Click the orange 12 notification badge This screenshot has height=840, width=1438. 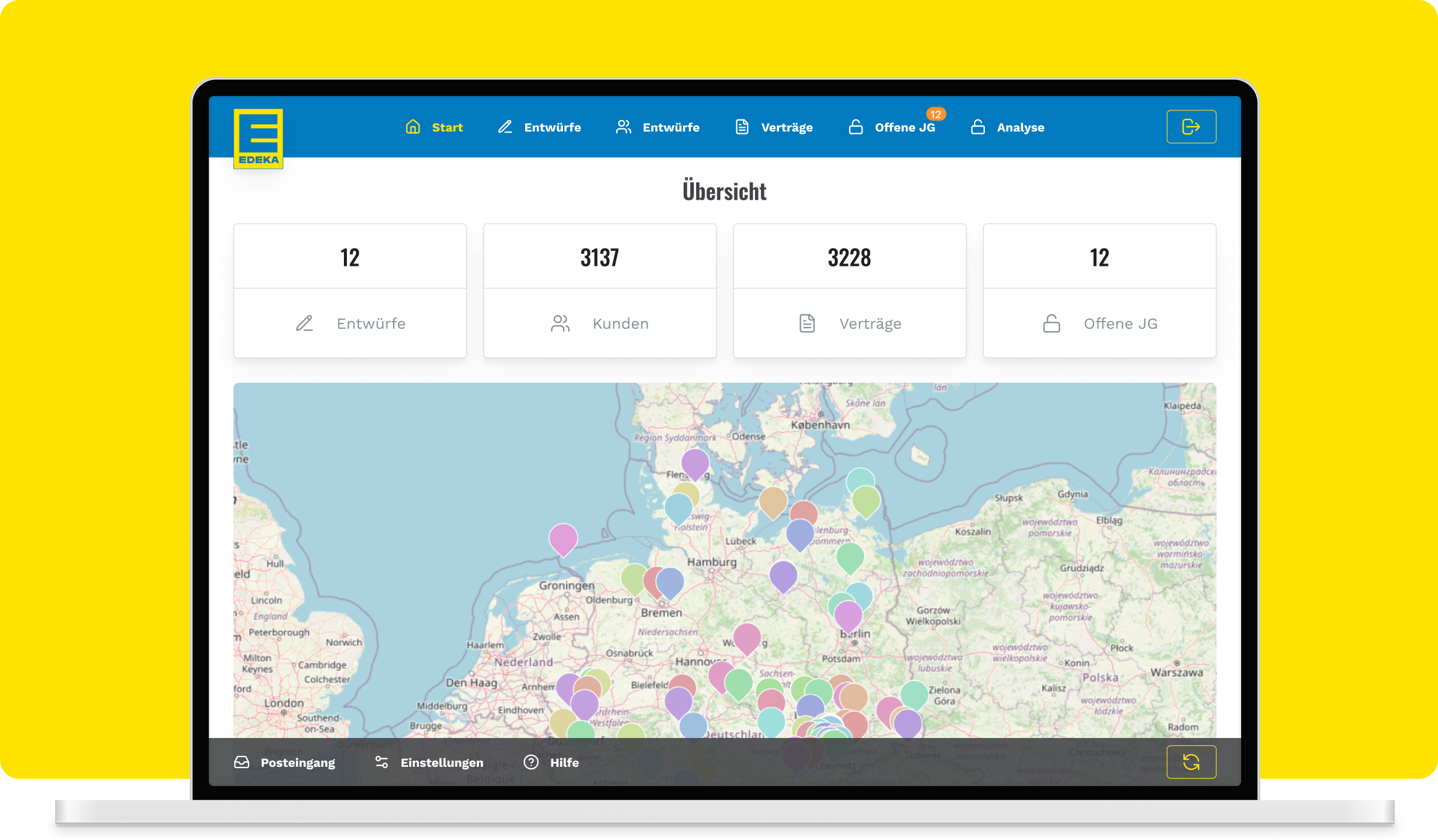tap(936, 114)
